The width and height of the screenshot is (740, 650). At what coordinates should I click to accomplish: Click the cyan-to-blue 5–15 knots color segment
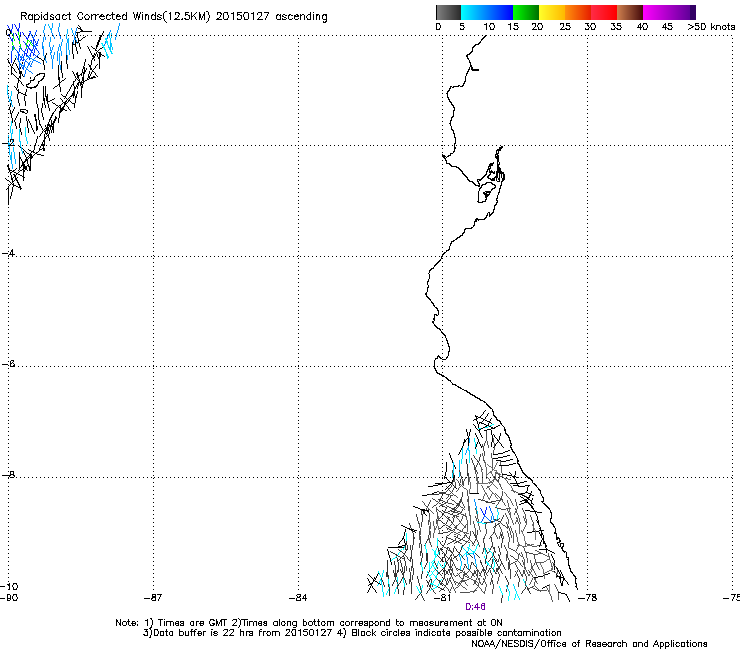coord(487,12)
